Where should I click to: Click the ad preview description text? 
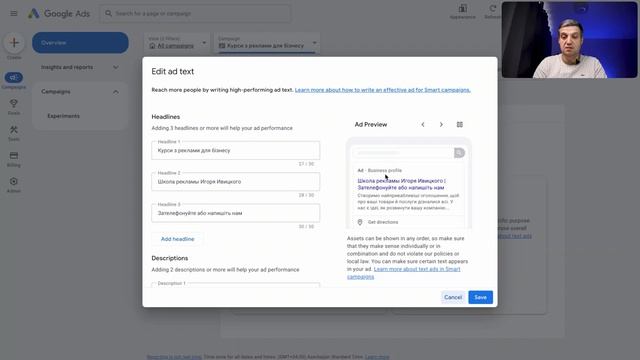pyautogui.click(x=408, y=202)
